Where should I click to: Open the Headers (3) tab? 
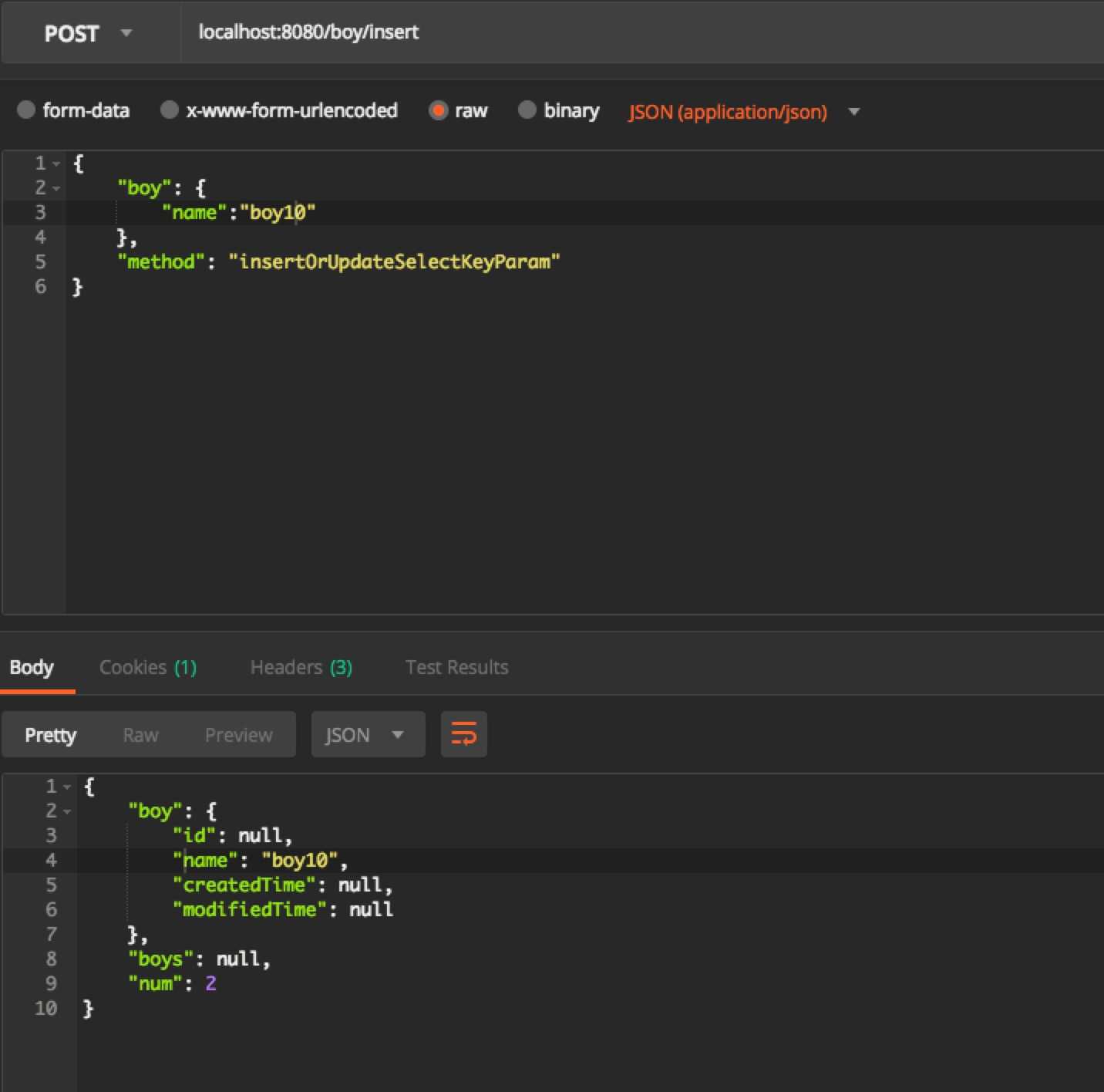[x=301, y=667]
